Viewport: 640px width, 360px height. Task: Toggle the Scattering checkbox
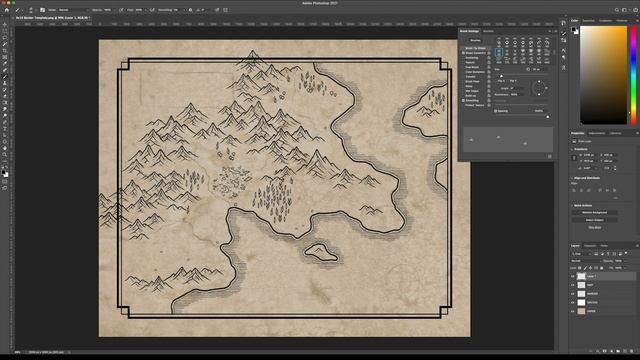(x=463, y=58)
